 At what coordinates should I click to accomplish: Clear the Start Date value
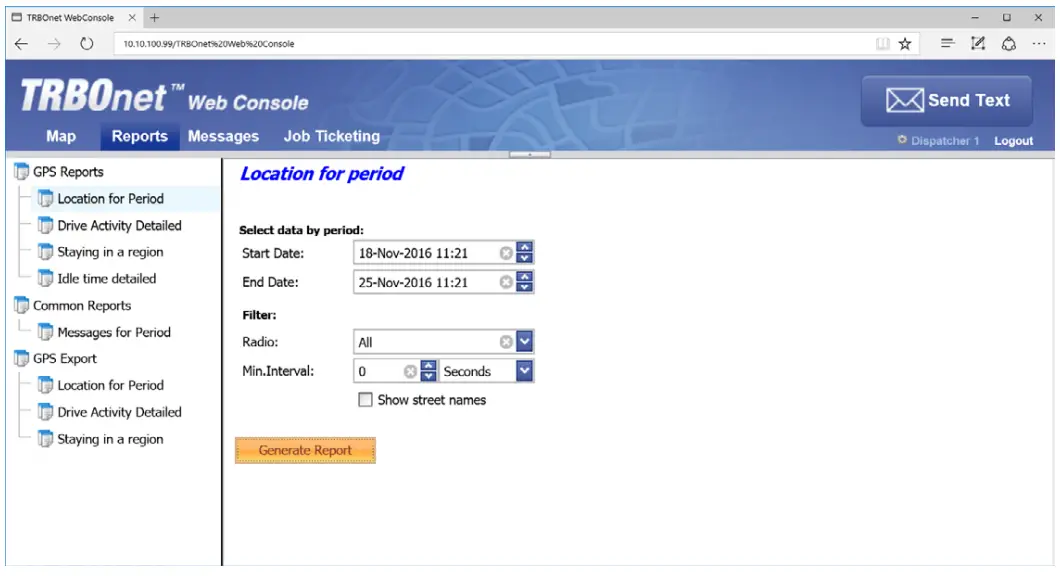point(506,253)
